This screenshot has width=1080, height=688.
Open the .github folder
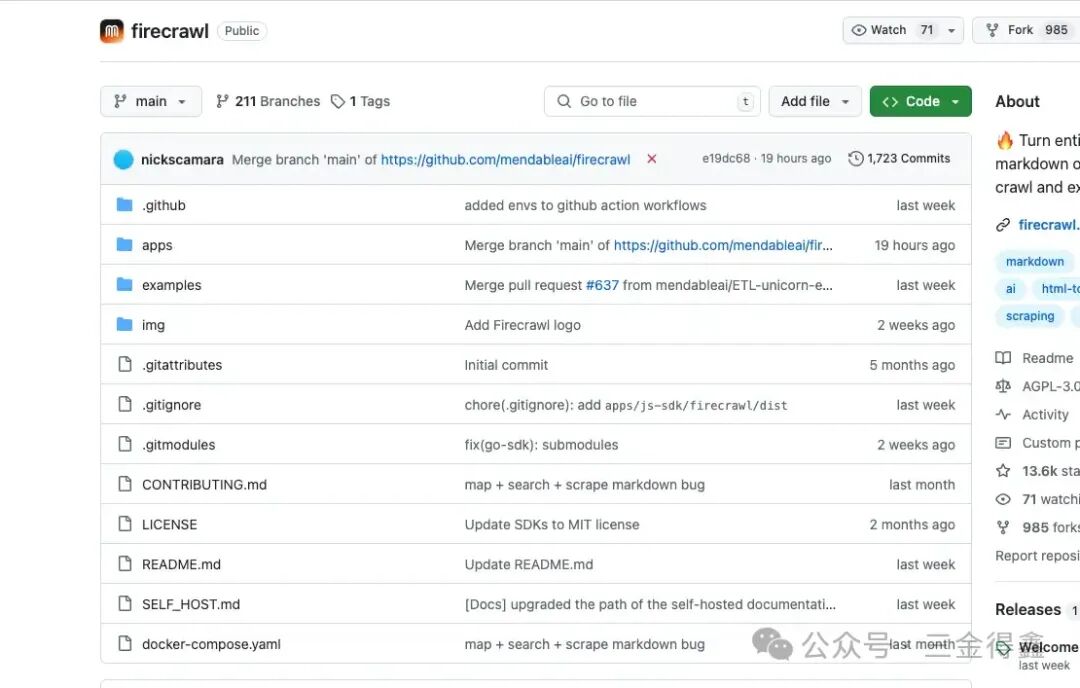click(x=164, y=205)
